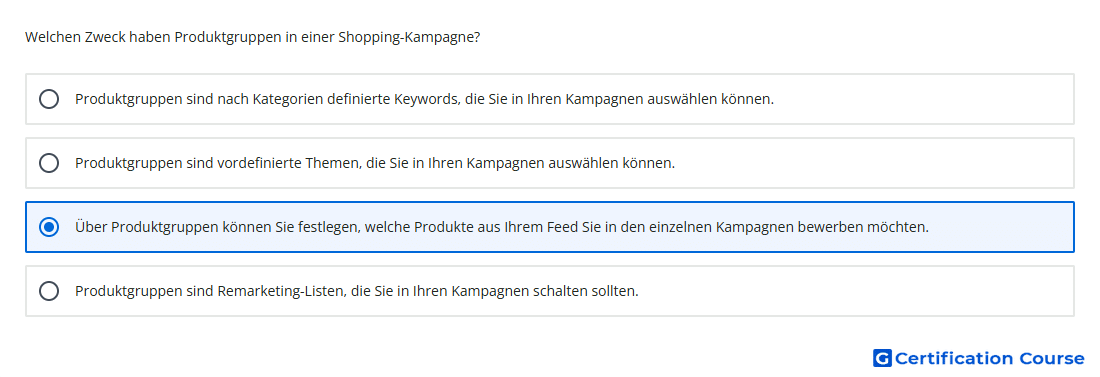Select the radio button for the Keywords answer
The image size is (1100, 377).
(49, 99)
